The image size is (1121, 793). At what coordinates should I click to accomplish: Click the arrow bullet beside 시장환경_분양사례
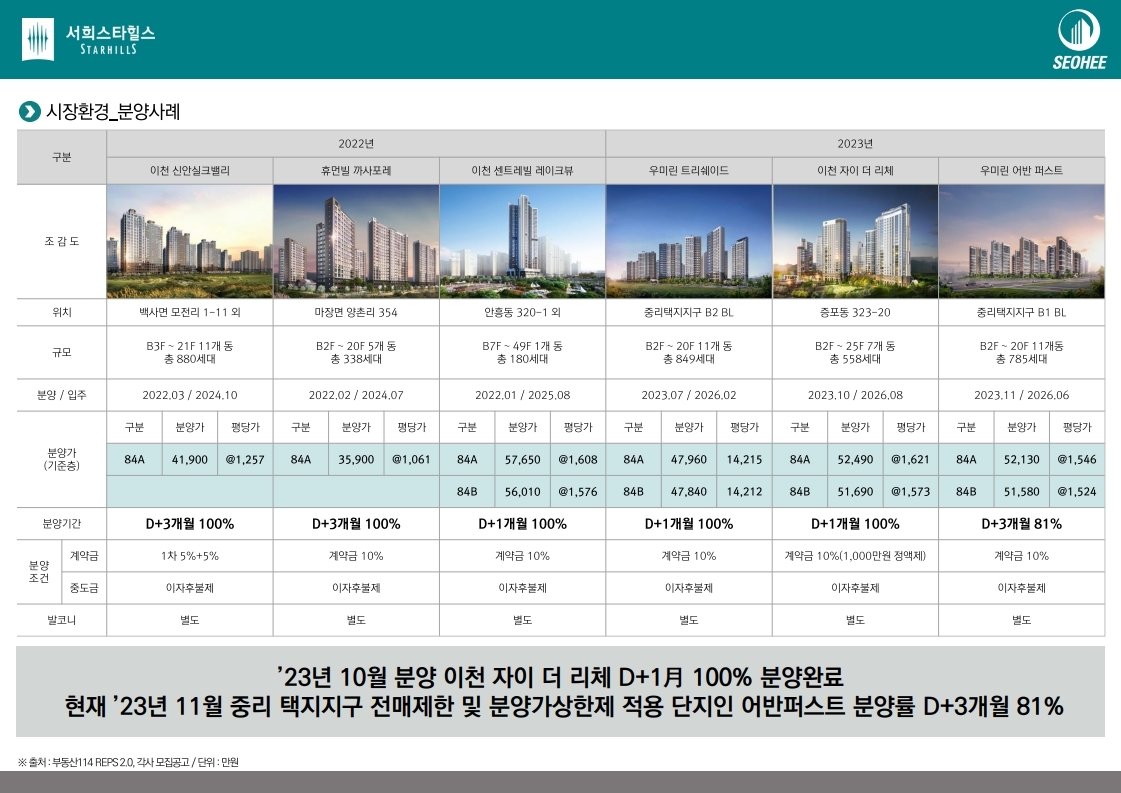(29, 112)
